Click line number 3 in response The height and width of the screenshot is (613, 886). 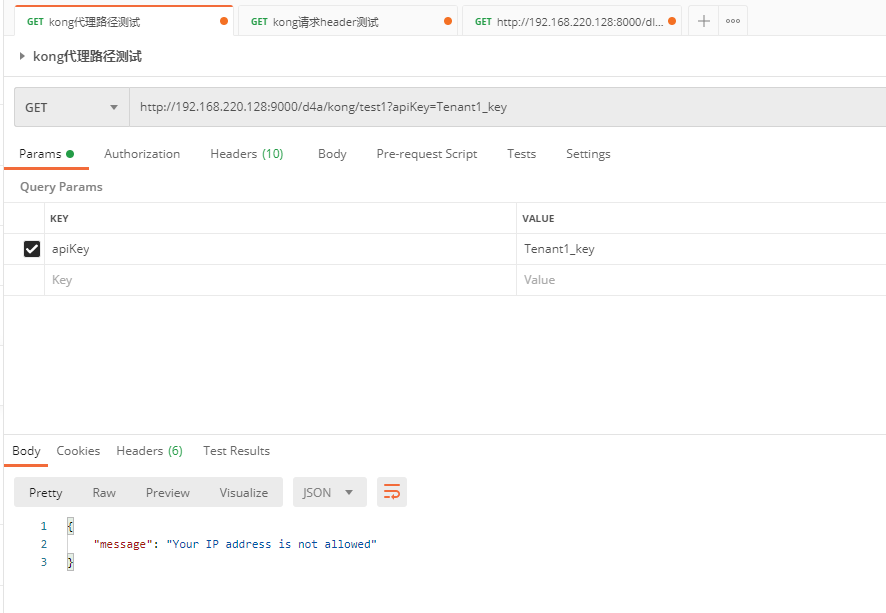[44, 562]
